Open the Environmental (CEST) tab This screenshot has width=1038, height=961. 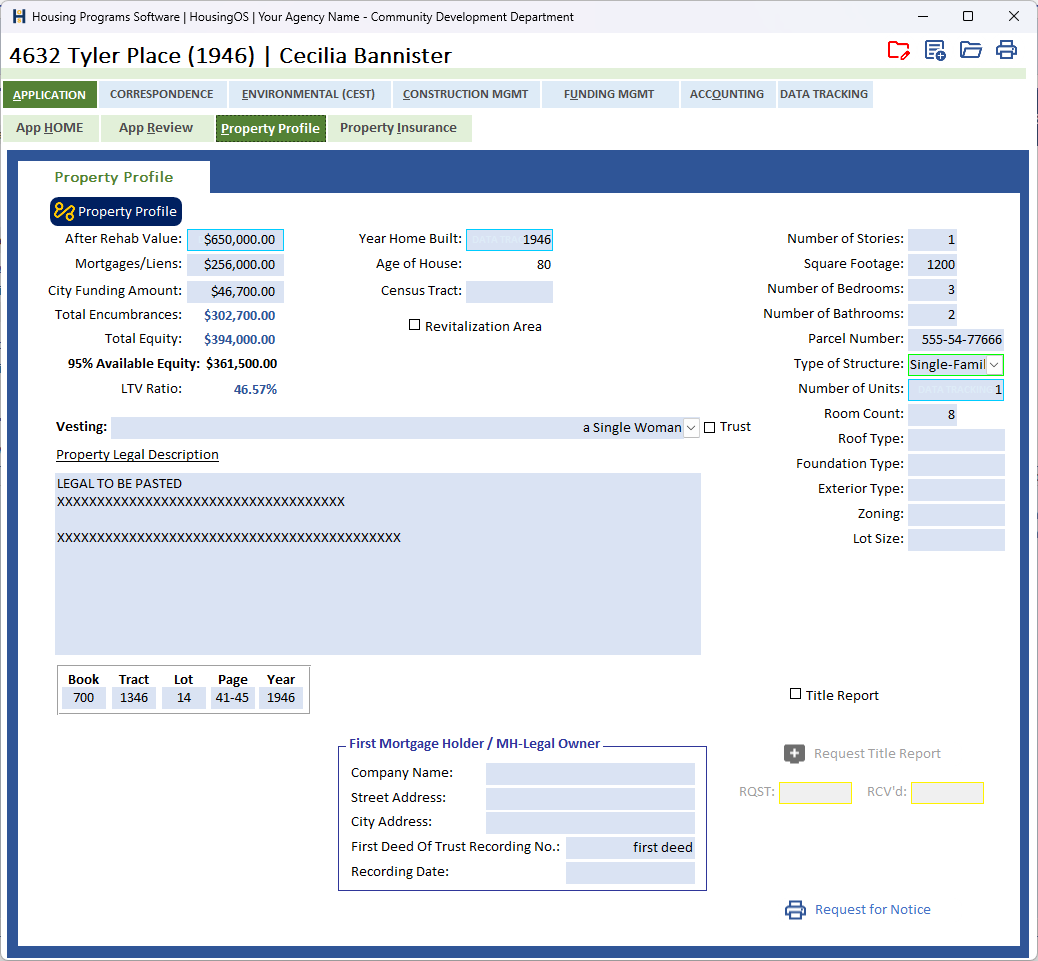(x=308, y=94)
